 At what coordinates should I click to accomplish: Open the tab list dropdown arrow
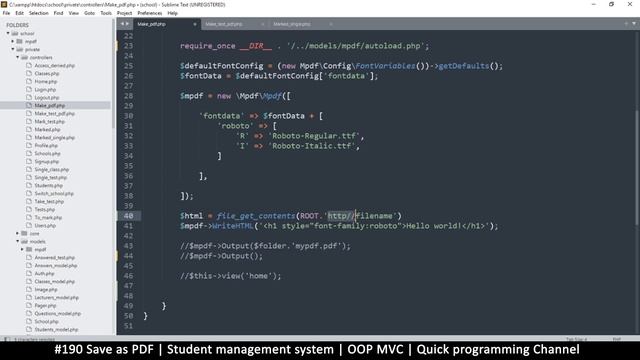click(634, 24)
